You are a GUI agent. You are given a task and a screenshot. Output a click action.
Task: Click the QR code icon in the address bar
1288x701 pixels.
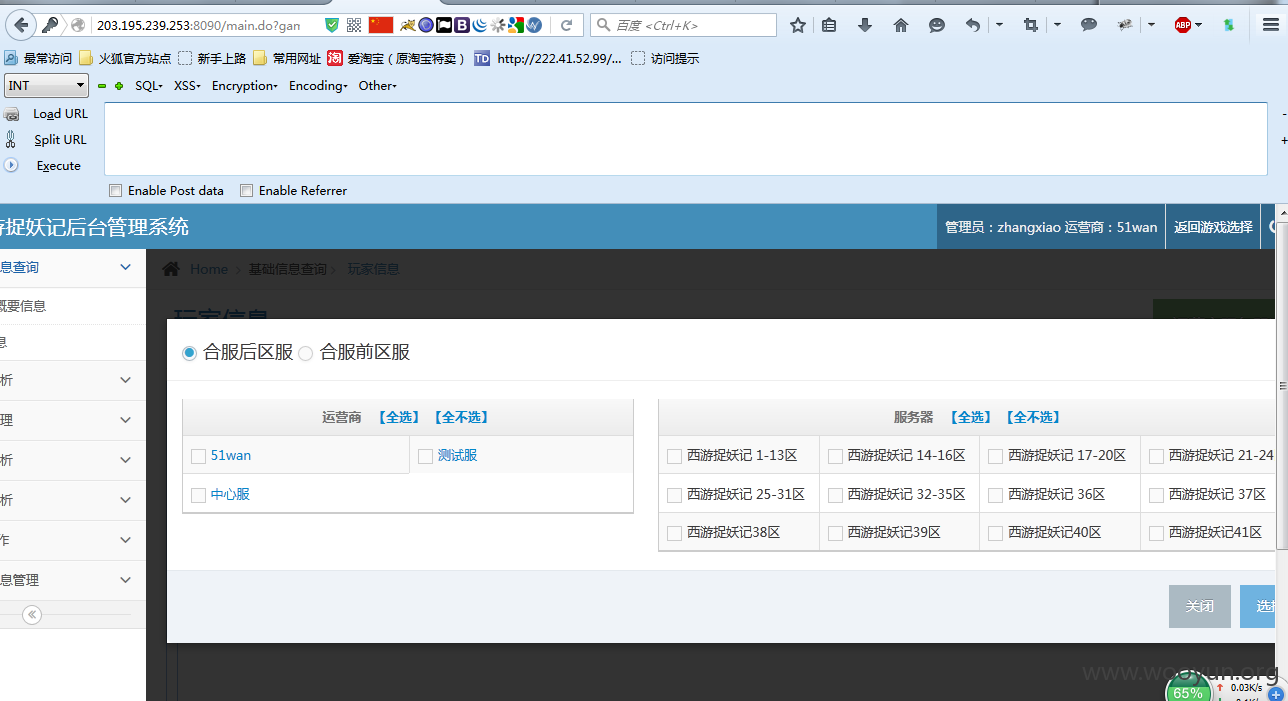354,25
